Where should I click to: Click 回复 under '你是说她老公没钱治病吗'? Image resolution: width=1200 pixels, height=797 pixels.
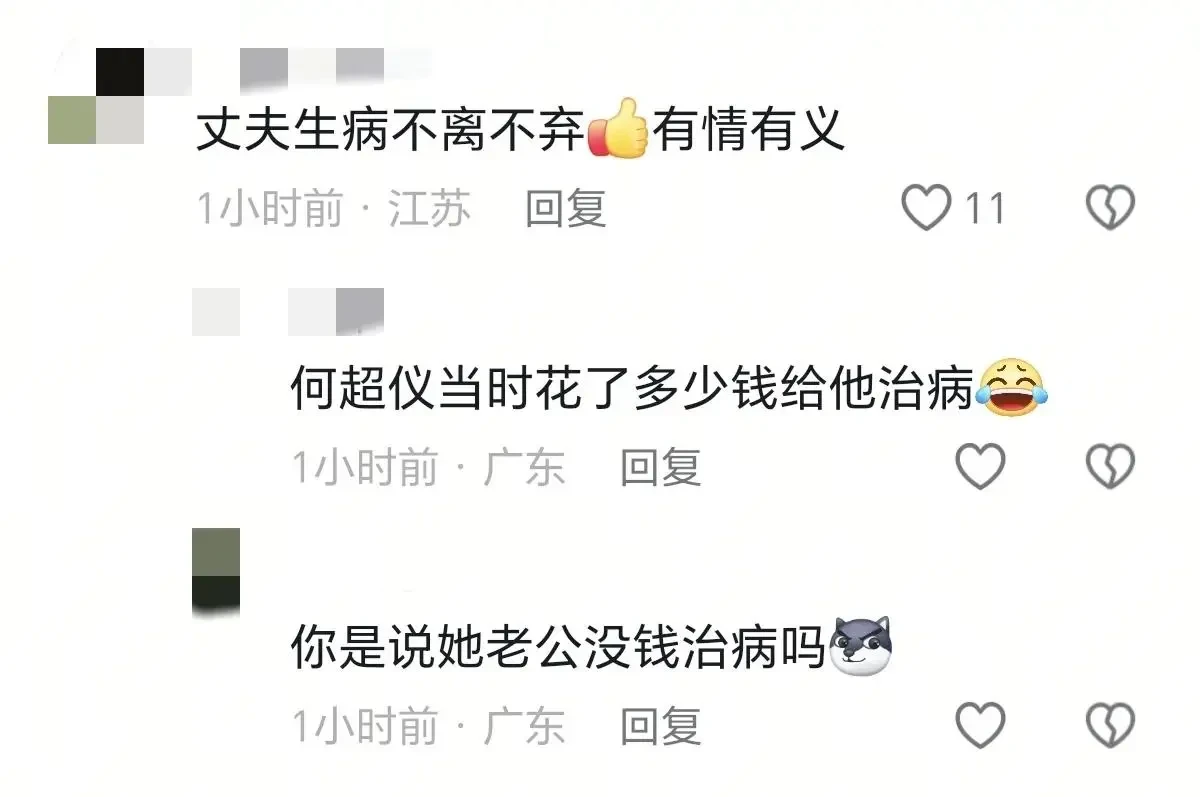660,726
